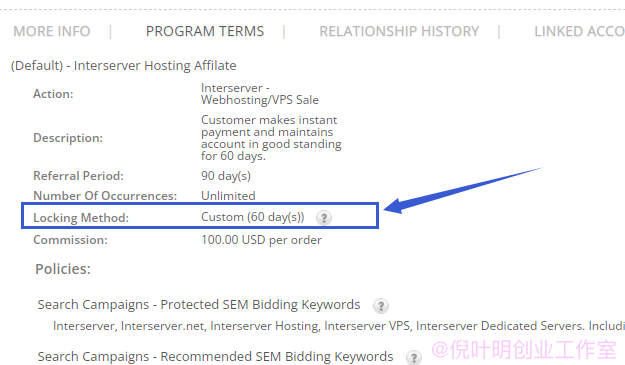Click the protected keywords list starting with Interserver

[x=339, y=326]
